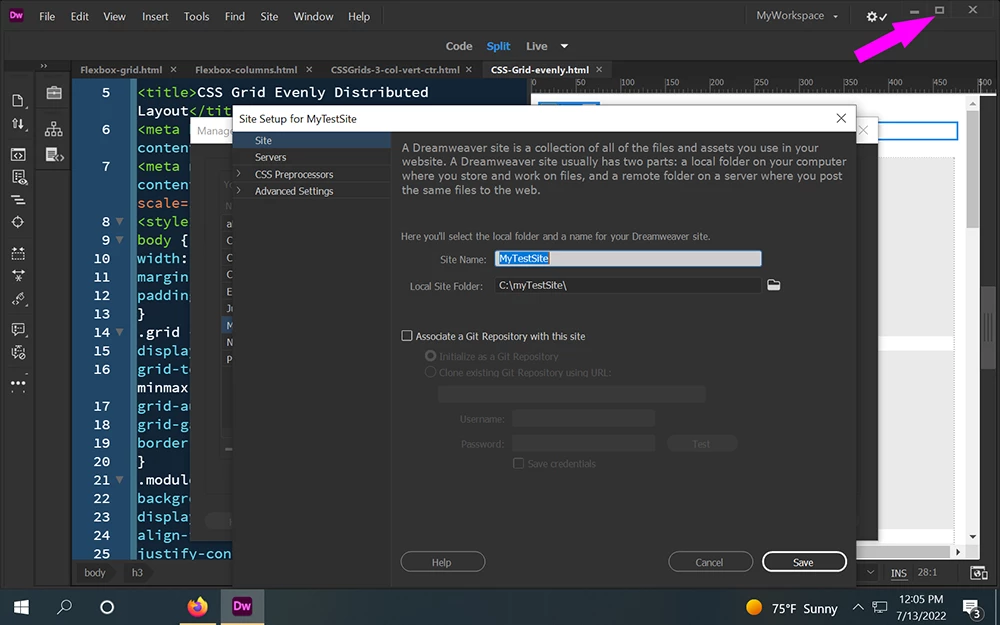Open Customize Toolbar three-dots icon
Image resolution: width=1000 pixels, height=625 pixels.
coord(18,384)
